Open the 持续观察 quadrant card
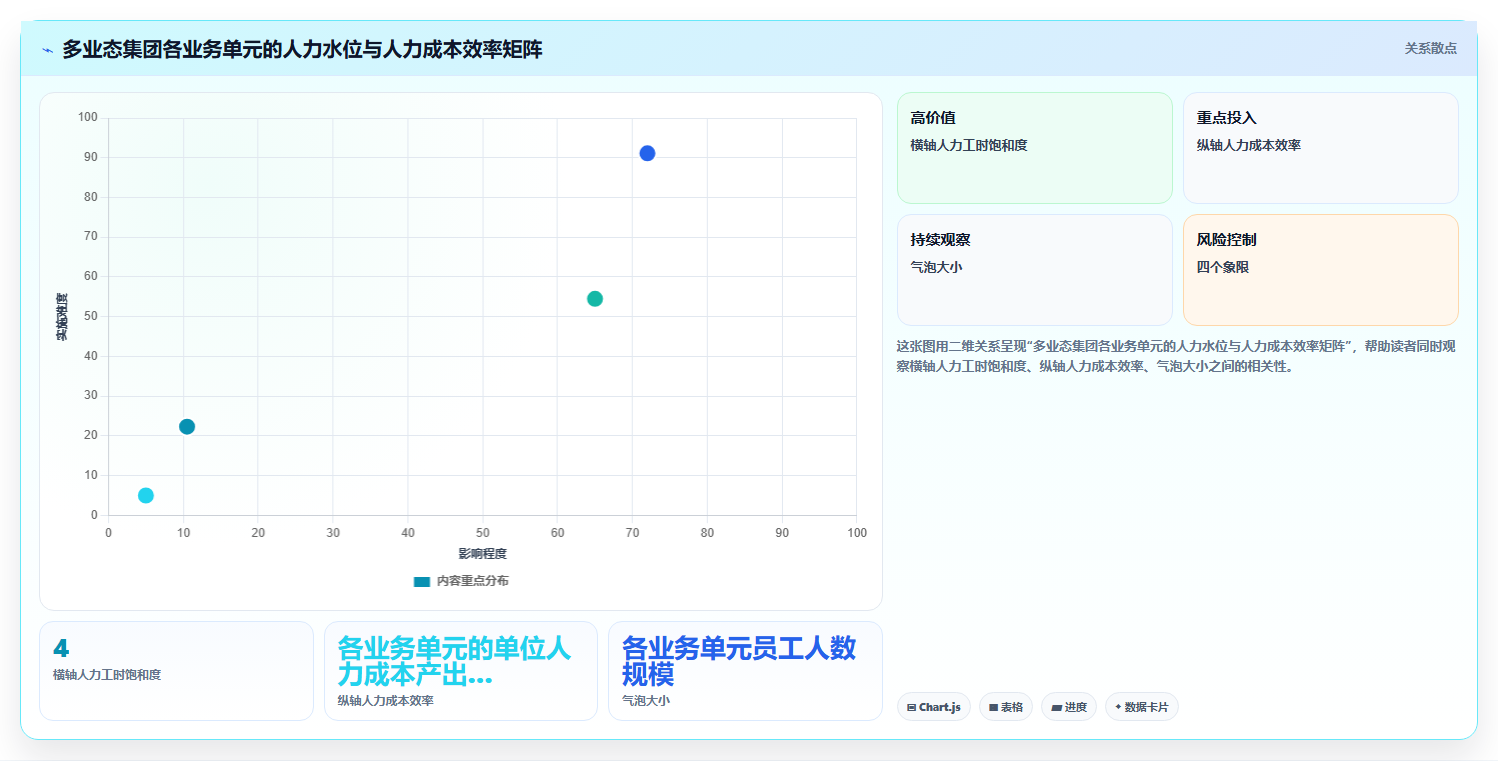 click(x=1034, y=270)
